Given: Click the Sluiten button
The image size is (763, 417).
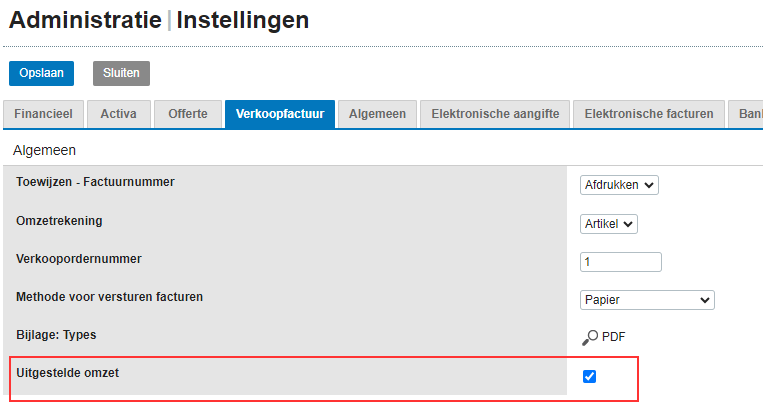Looking at the screenshot, I should click(121, 73).
